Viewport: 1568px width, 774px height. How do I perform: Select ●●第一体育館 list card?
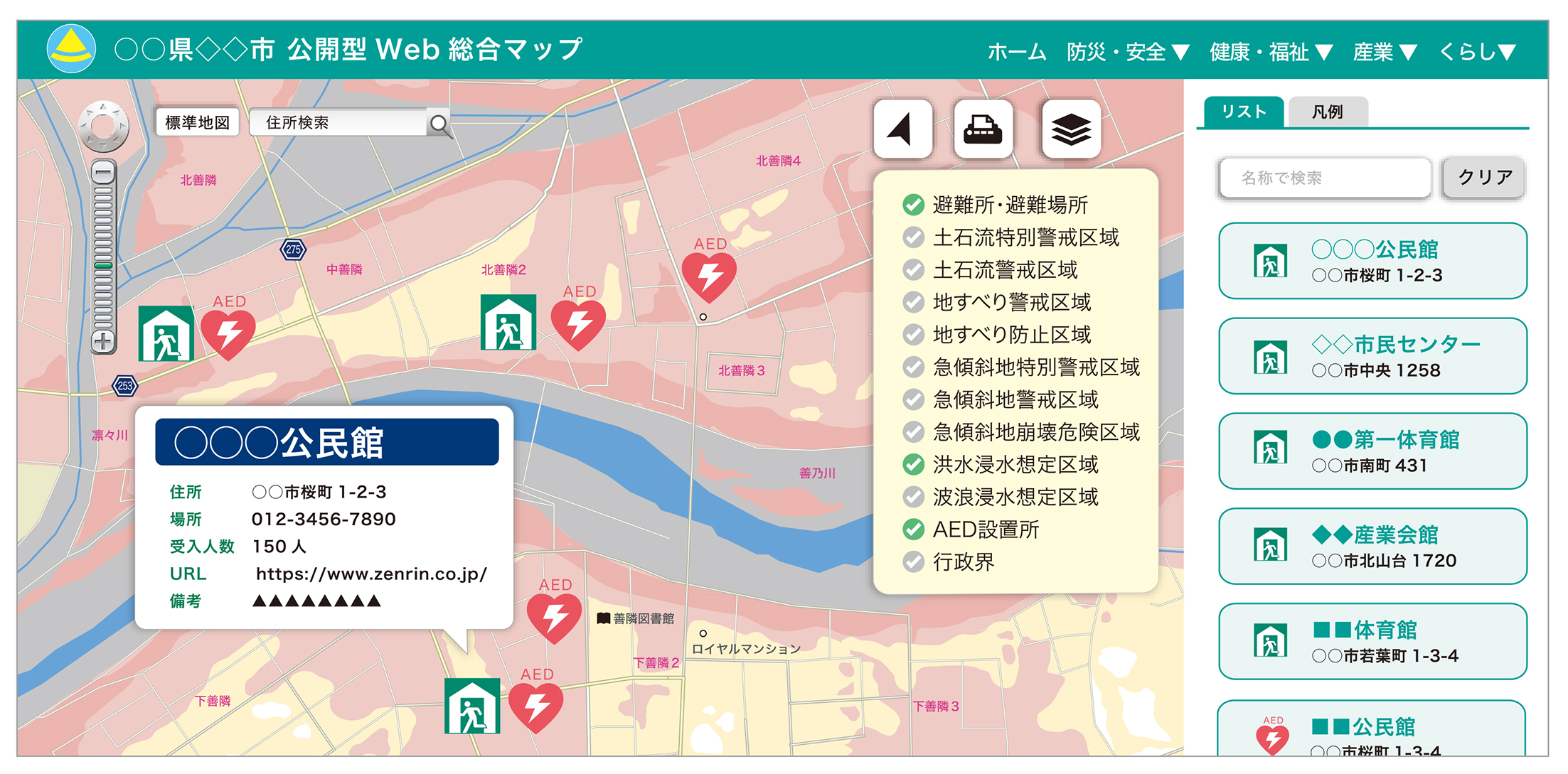coord(1372,451)
